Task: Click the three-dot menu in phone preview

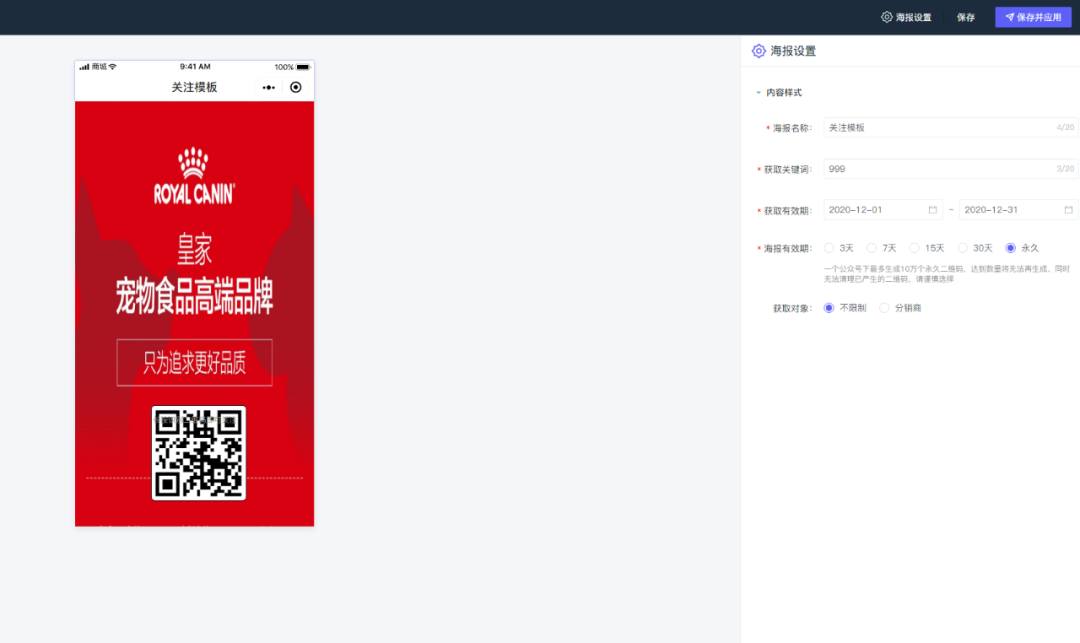Action: [x=269, y=87]
